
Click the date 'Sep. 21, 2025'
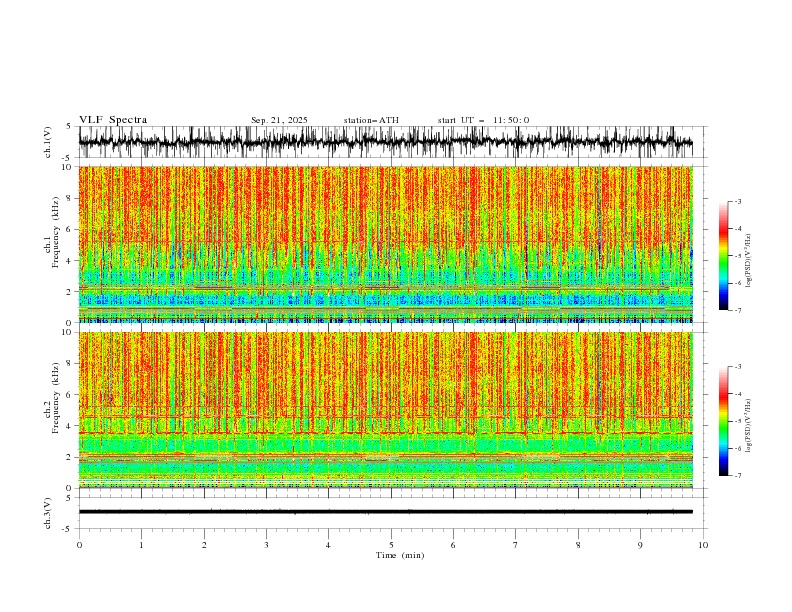pyautogui.click(x=279, y=120)
